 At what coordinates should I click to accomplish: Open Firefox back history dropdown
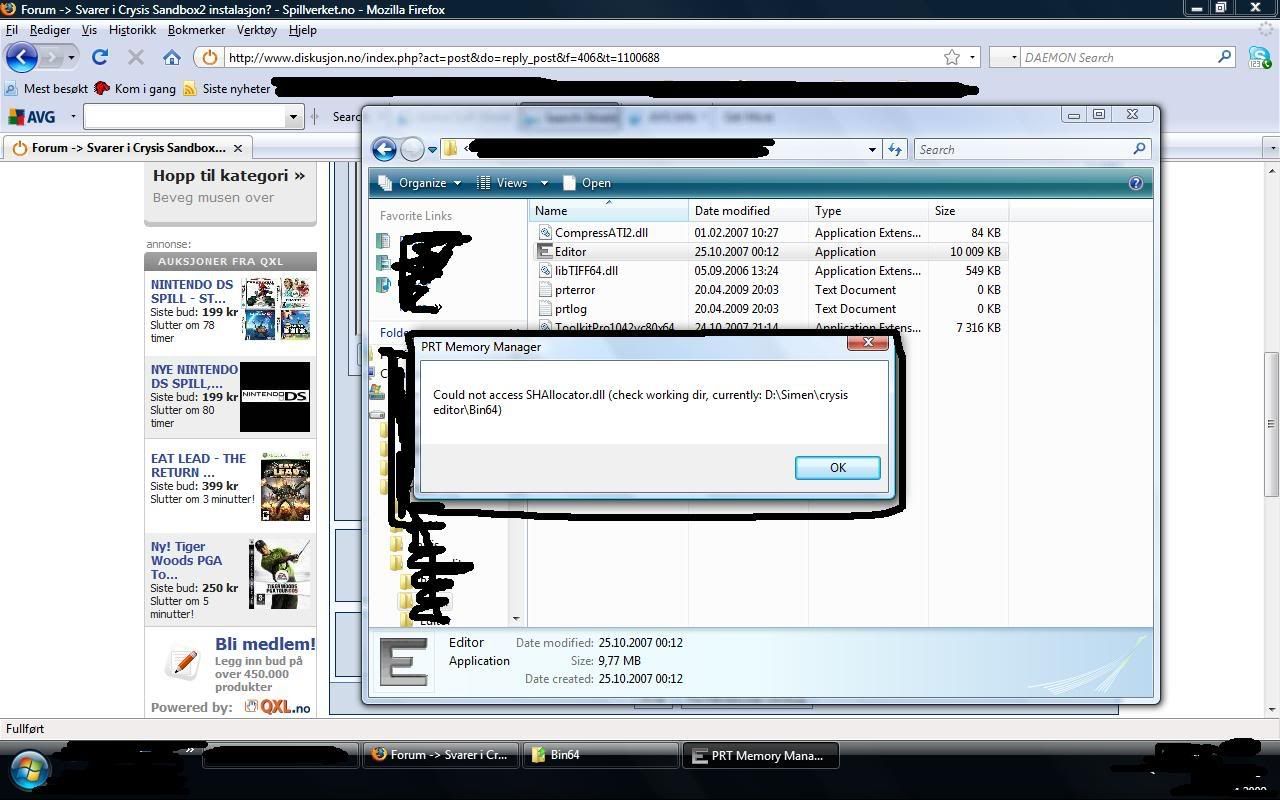(x=71, y=58)
